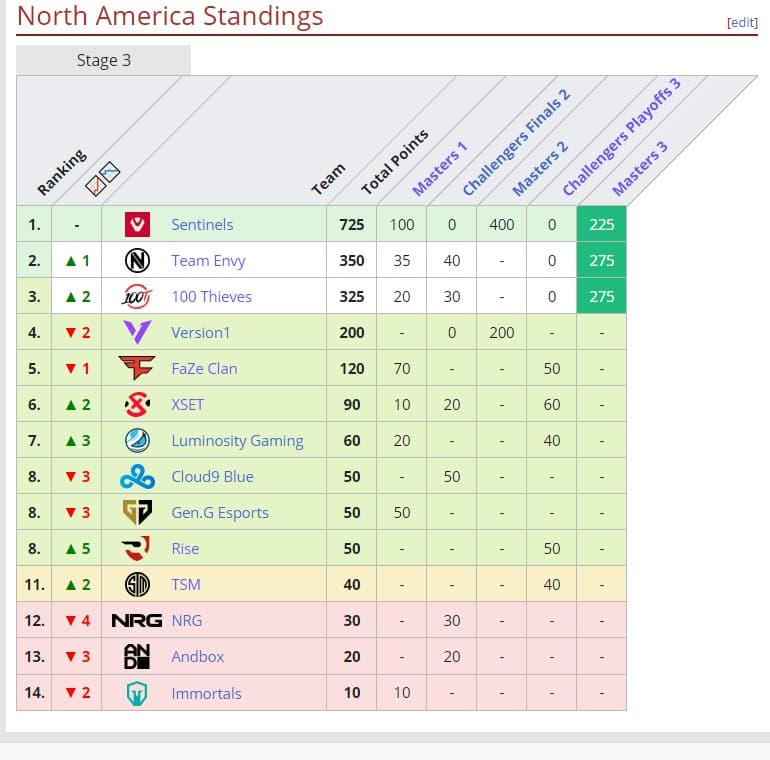Viewport: 770px width, 760px height.
Task: Select the Stage 3 tab
Action: tap(103, 60)
